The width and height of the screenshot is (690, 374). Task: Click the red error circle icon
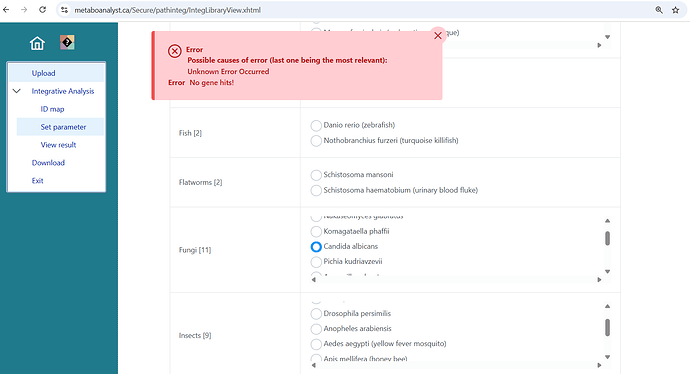click(x=175, y=51)
